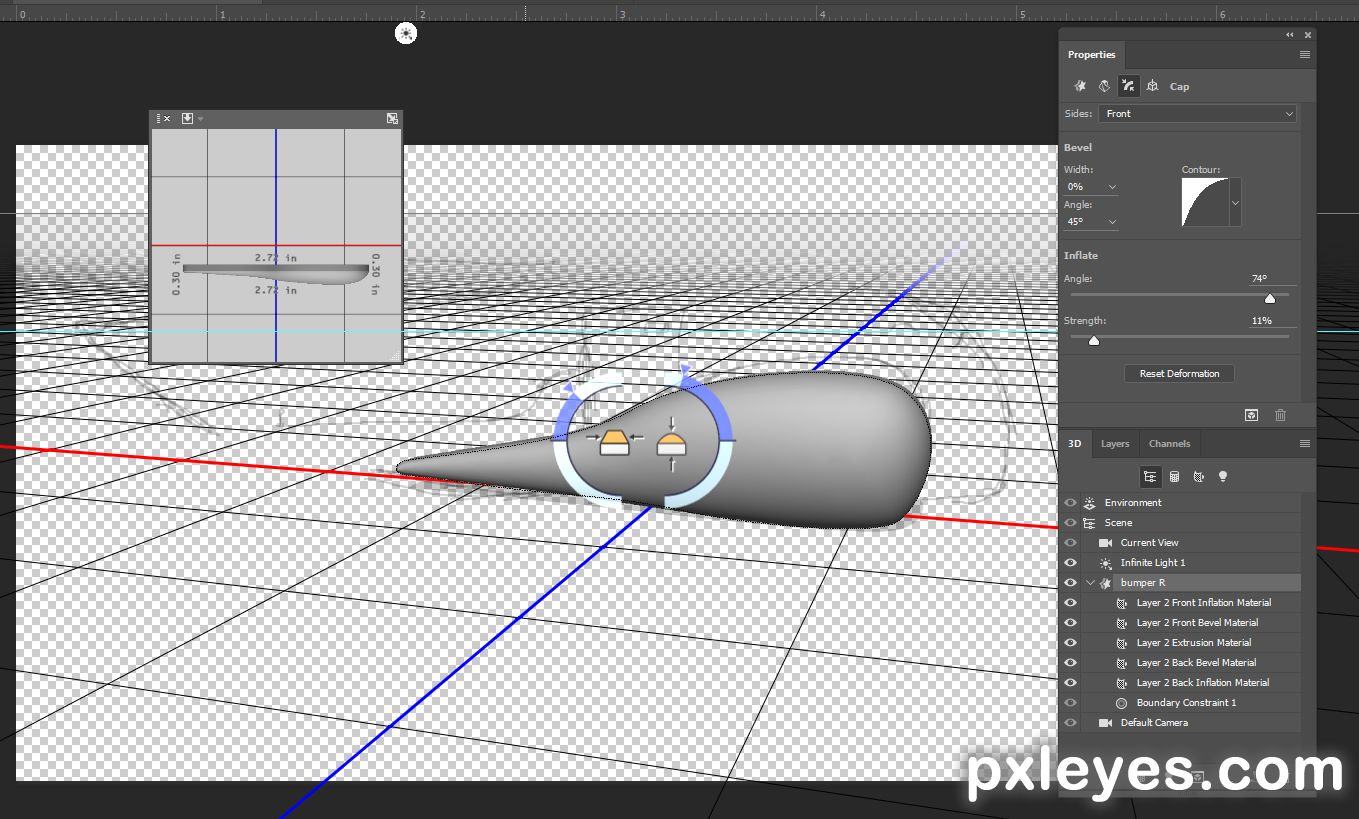
Task: Filter 3D panel by lights
Action: 1222,477
